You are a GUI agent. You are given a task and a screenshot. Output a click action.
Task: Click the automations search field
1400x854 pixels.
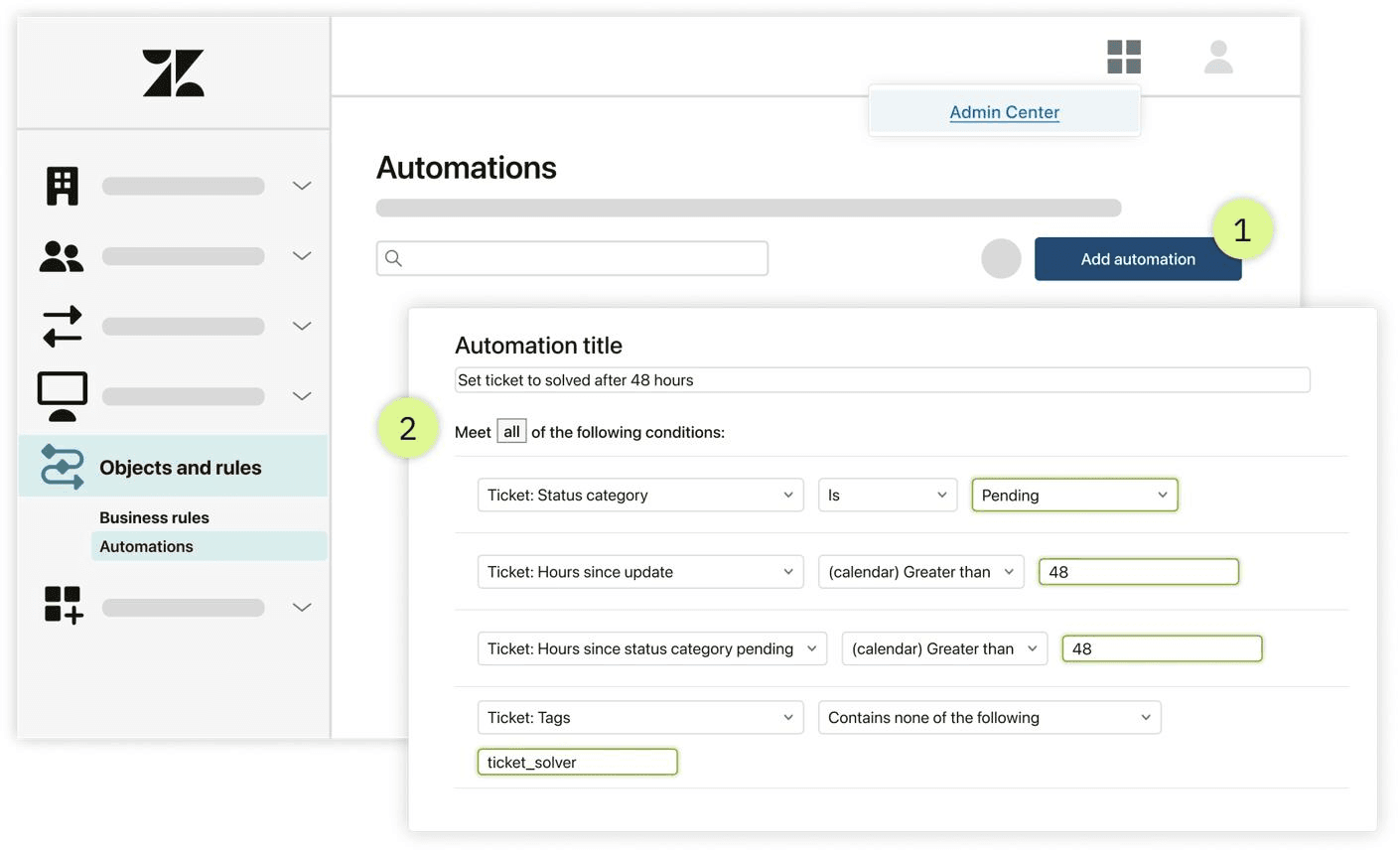572,258
